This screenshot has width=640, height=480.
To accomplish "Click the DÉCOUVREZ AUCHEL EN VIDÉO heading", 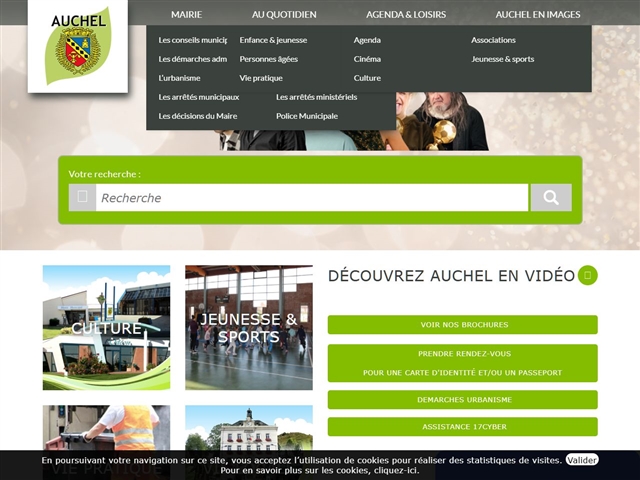I will [x=451, y=276].
